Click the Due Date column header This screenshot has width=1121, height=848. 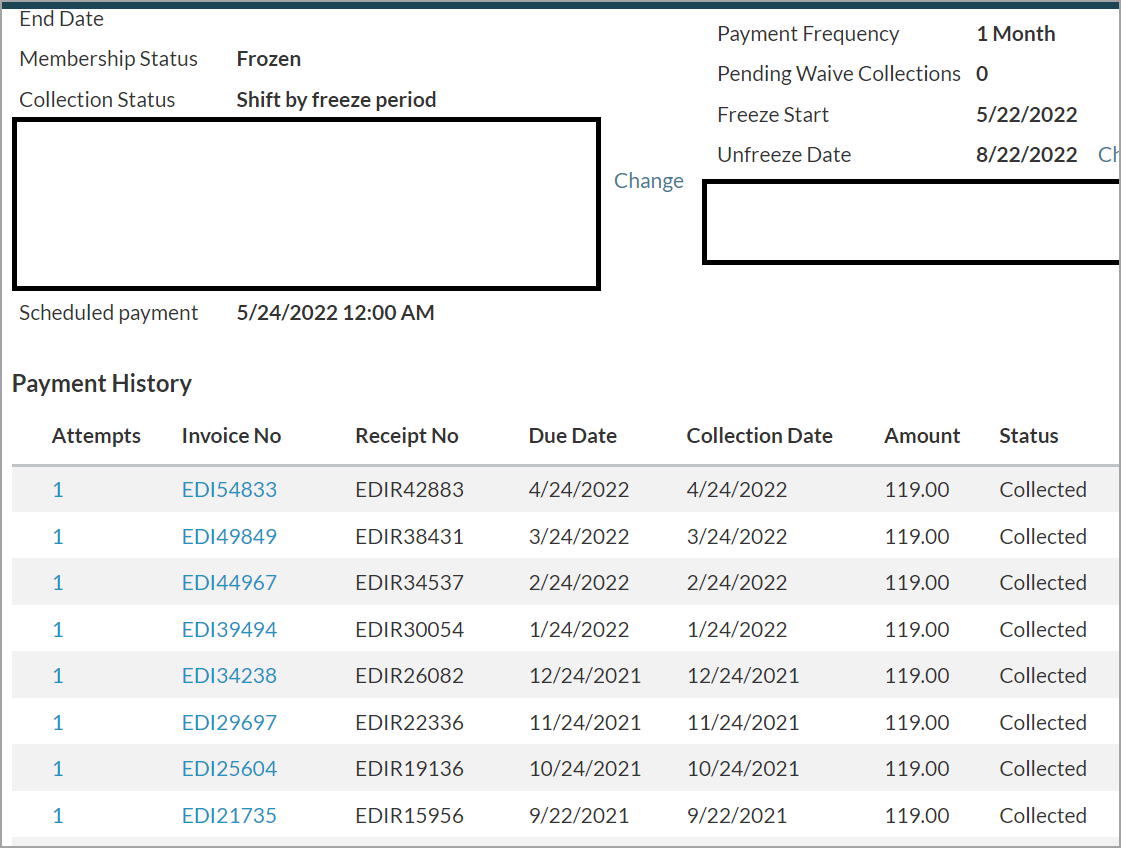572,436
